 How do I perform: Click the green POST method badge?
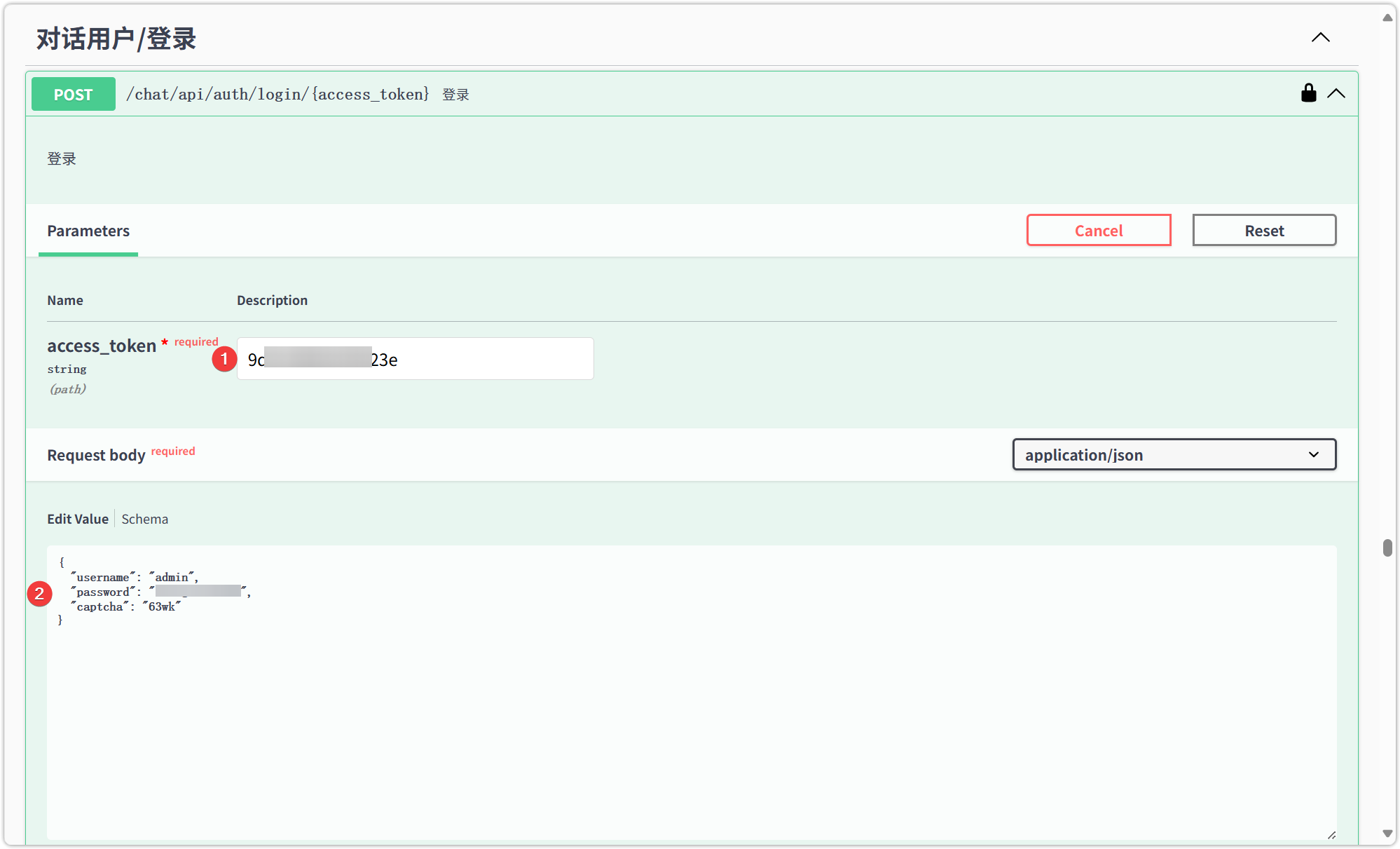(x=74, y=95)
